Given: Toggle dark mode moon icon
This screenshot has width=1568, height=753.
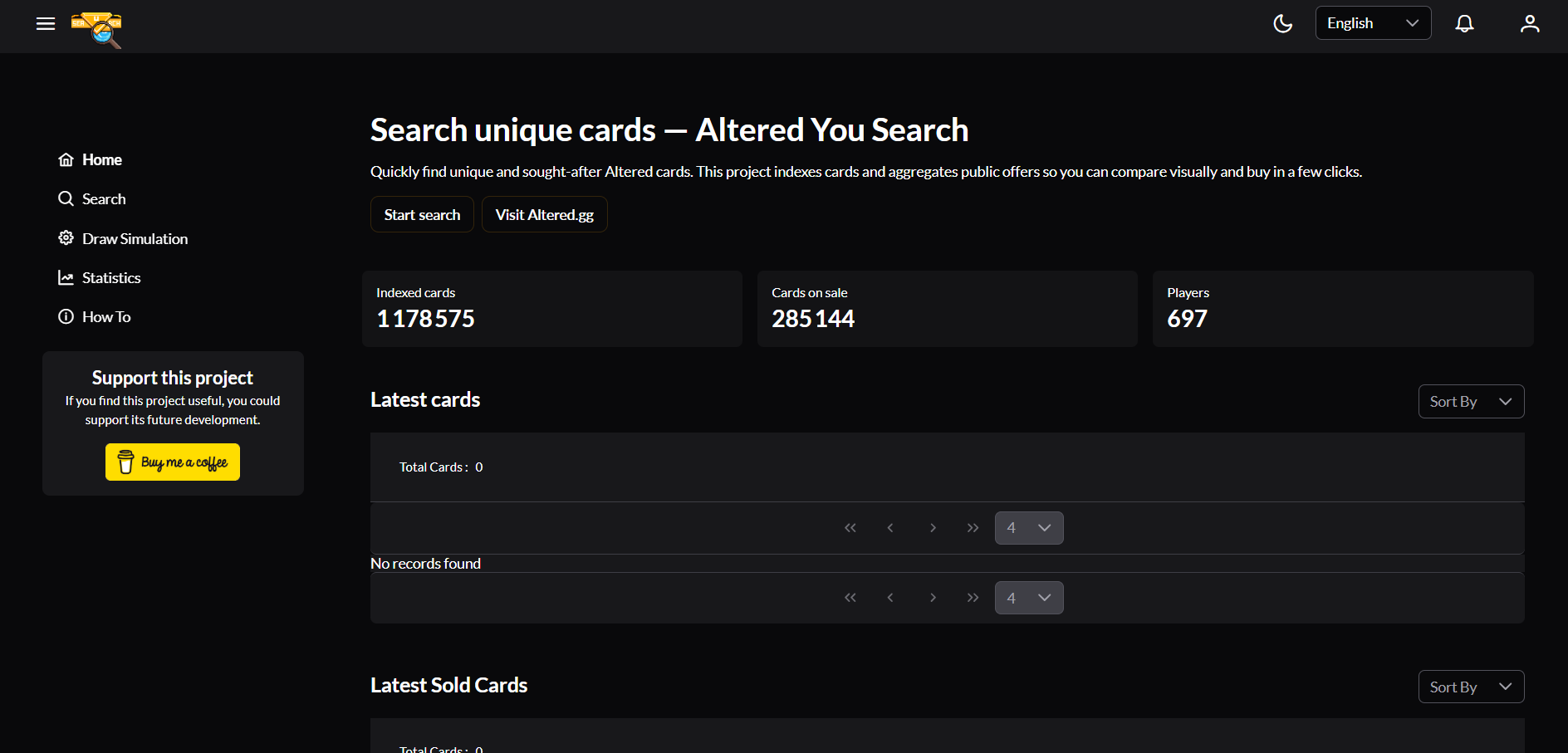Looking at the screenshot, I should point(1282,23).
